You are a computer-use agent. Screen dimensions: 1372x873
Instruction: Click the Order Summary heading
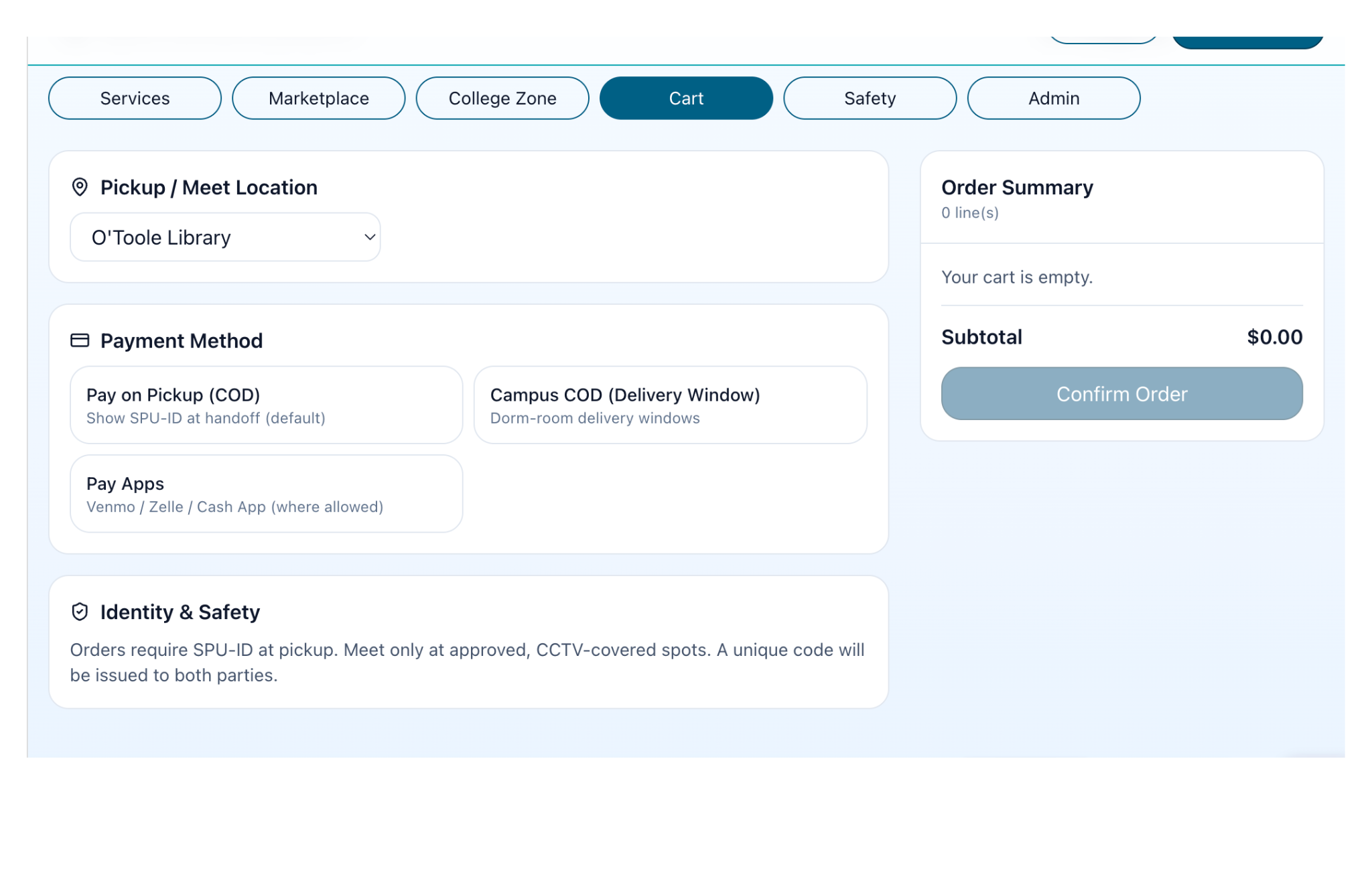click(x=1016, y=188)
